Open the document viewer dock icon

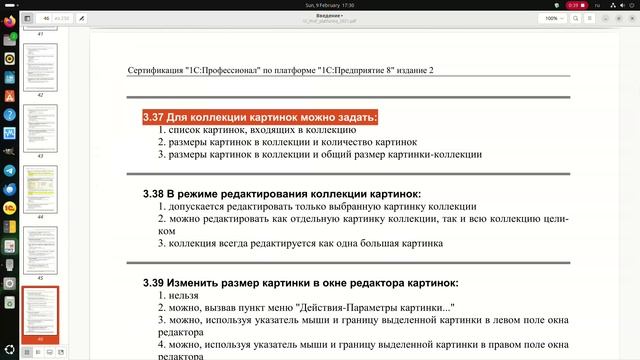(9, 246)
